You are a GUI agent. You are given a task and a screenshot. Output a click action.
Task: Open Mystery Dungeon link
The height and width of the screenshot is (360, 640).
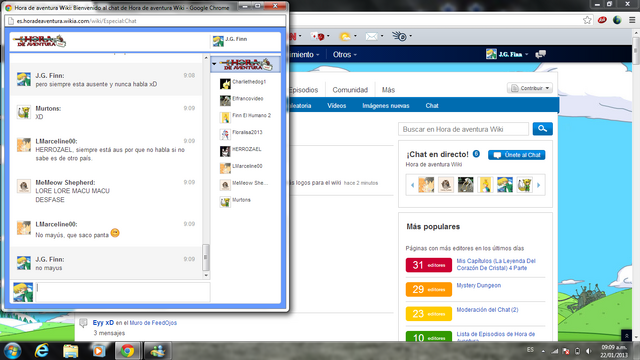click(478, 285)
